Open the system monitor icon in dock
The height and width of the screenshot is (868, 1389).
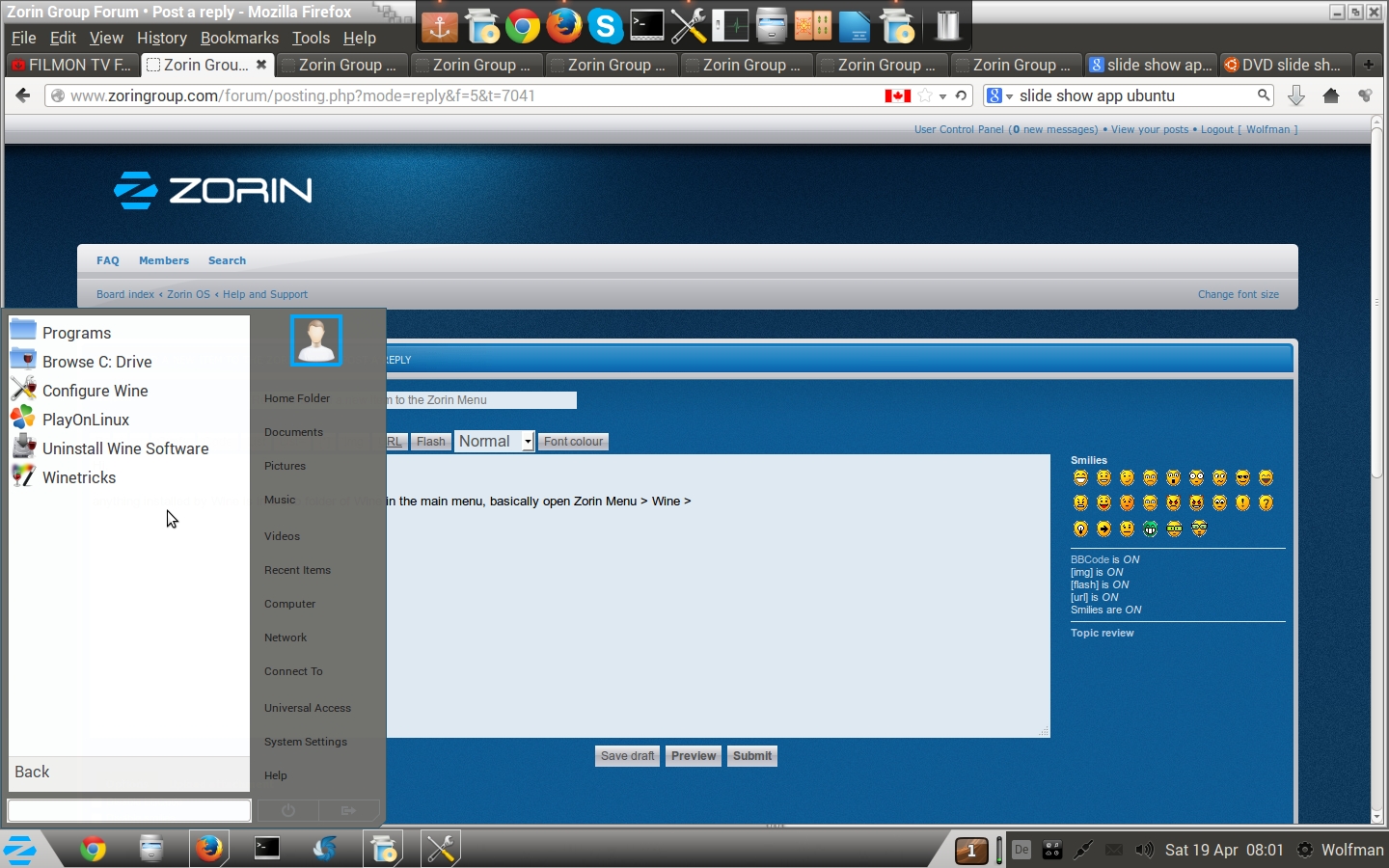click(730, 26)
